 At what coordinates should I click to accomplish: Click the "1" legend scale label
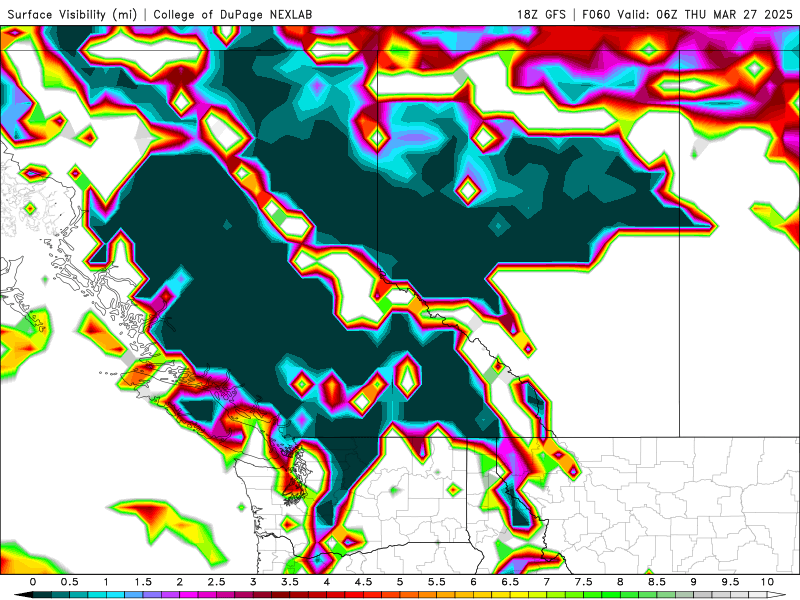tap(106, 582)
